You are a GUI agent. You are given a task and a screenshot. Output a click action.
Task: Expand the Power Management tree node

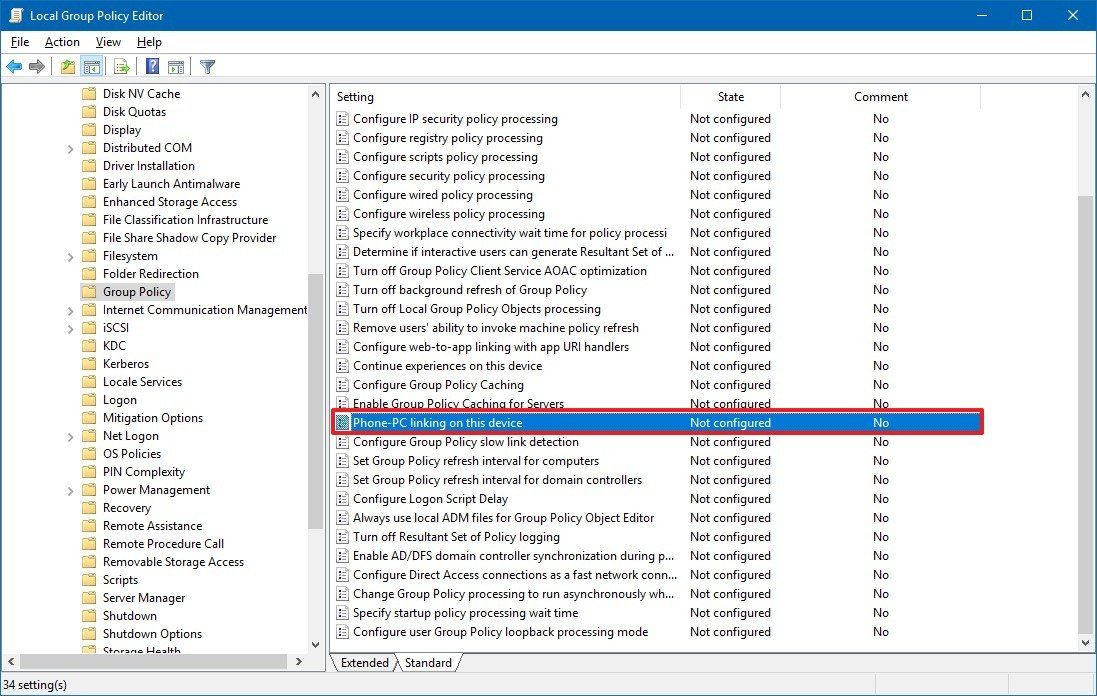68,489
